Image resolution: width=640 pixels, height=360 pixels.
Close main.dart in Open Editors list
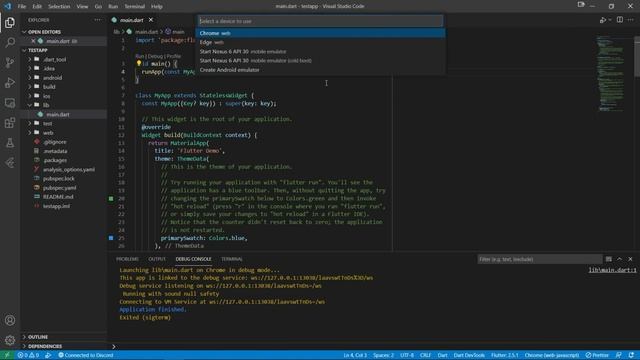tap(33, 41)
